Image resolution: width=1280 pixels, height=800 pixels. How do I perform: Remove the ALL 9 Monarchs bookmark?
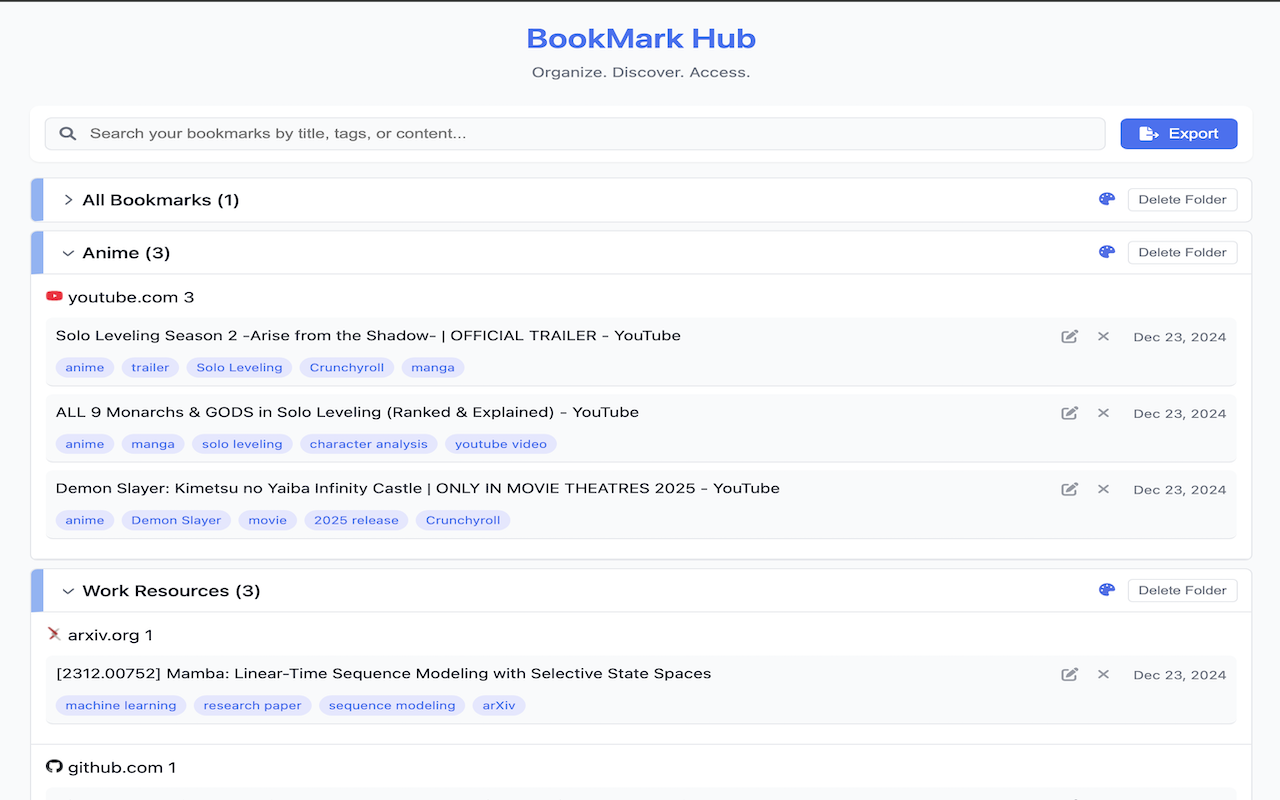(1103, 413)
